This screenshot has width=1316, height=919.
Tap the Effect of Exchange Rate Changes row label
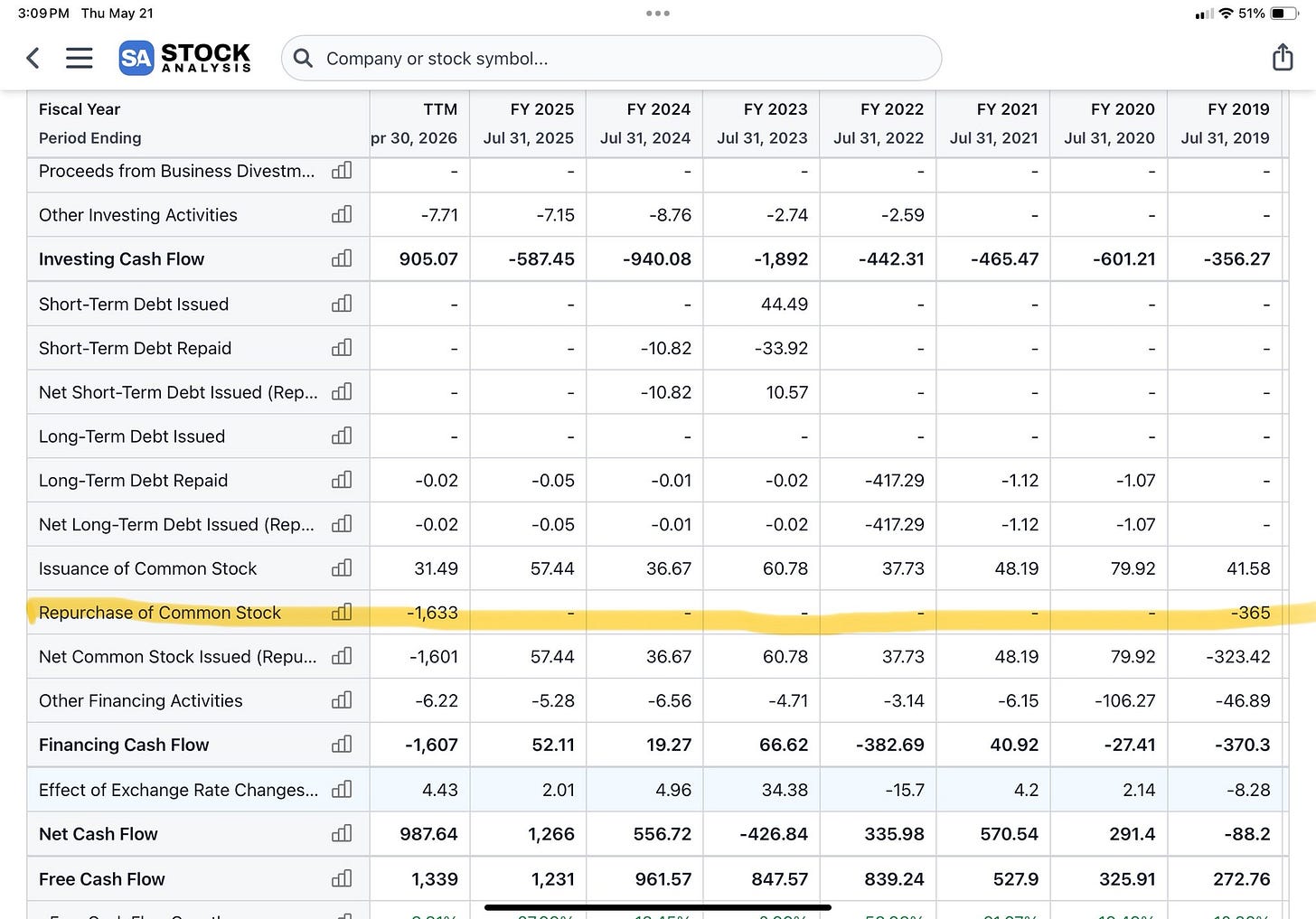[x=178, y=790]
